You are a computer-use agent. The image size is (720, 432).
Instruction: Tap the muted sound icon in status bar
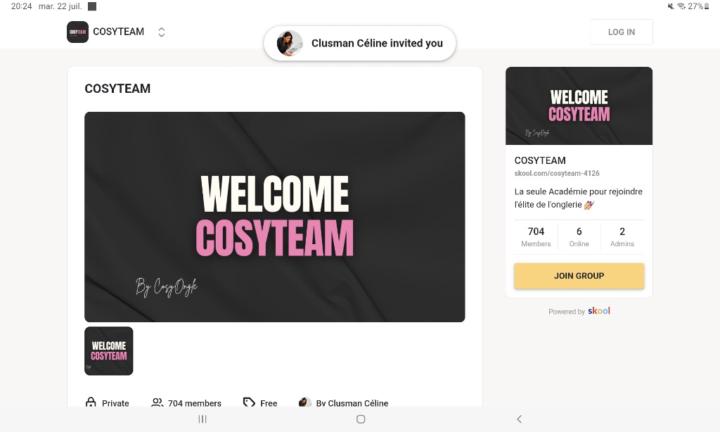(x=671, y=6)
